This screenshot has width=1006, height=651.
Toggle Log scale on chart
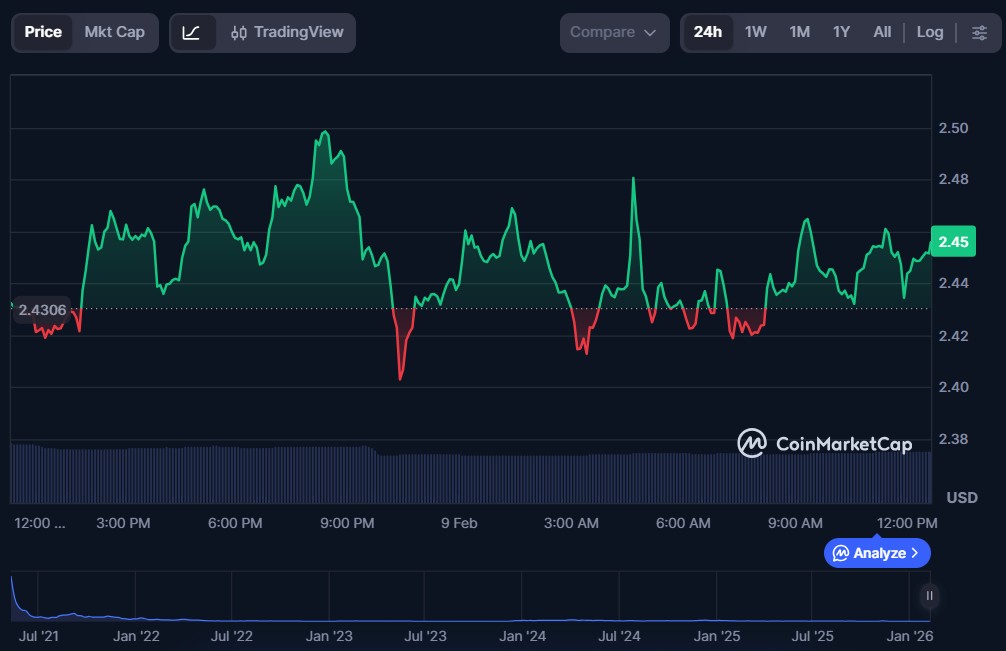coord(930,32)
